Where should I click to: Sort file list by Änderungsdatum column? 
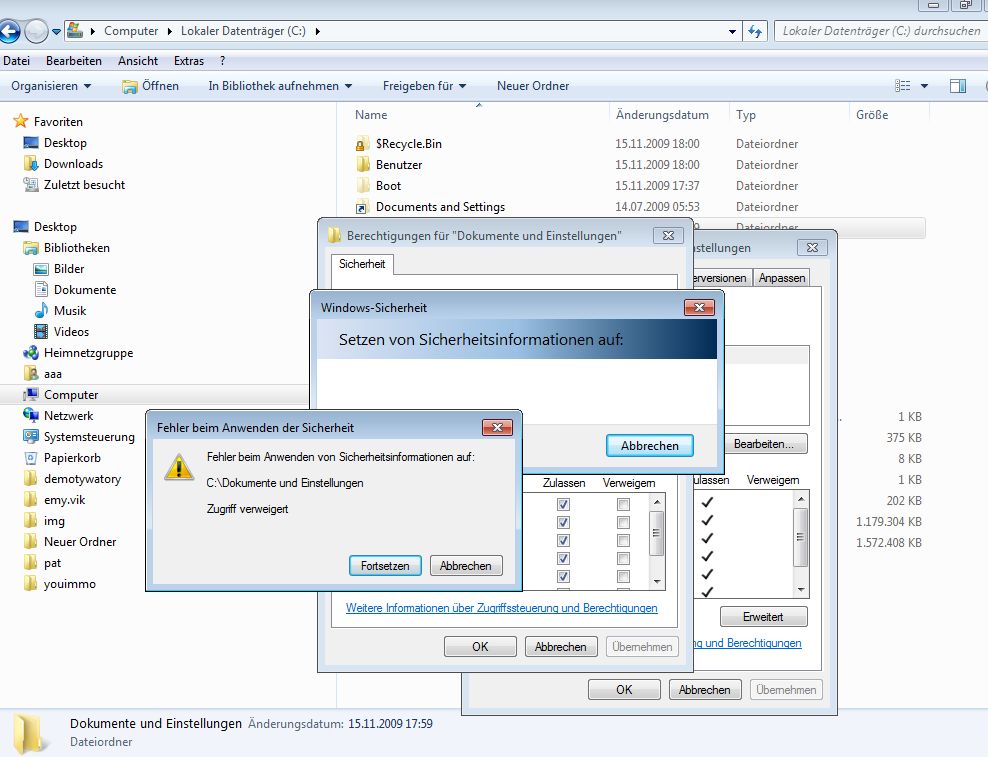pos(662,115)
